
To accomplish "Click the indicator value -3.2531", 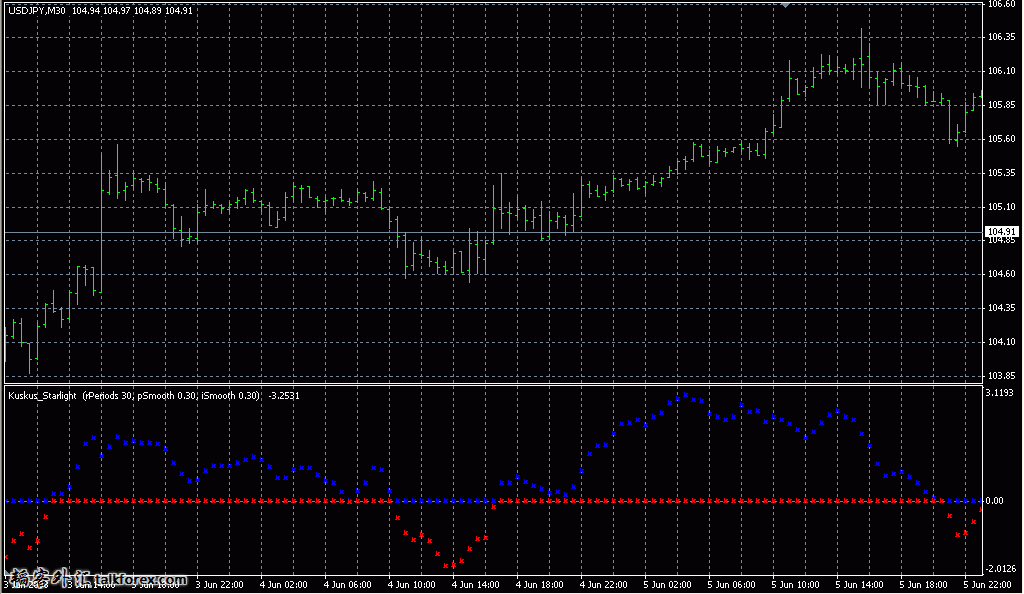I will (284, 396).
